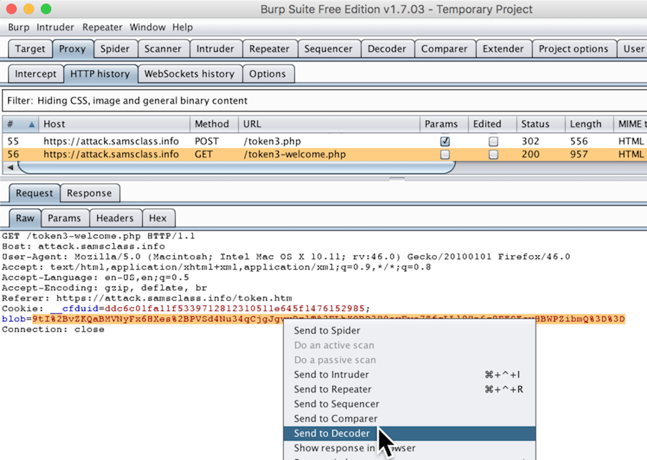
Task: Show the Response pane tab
Action: (x=89, y=193)
